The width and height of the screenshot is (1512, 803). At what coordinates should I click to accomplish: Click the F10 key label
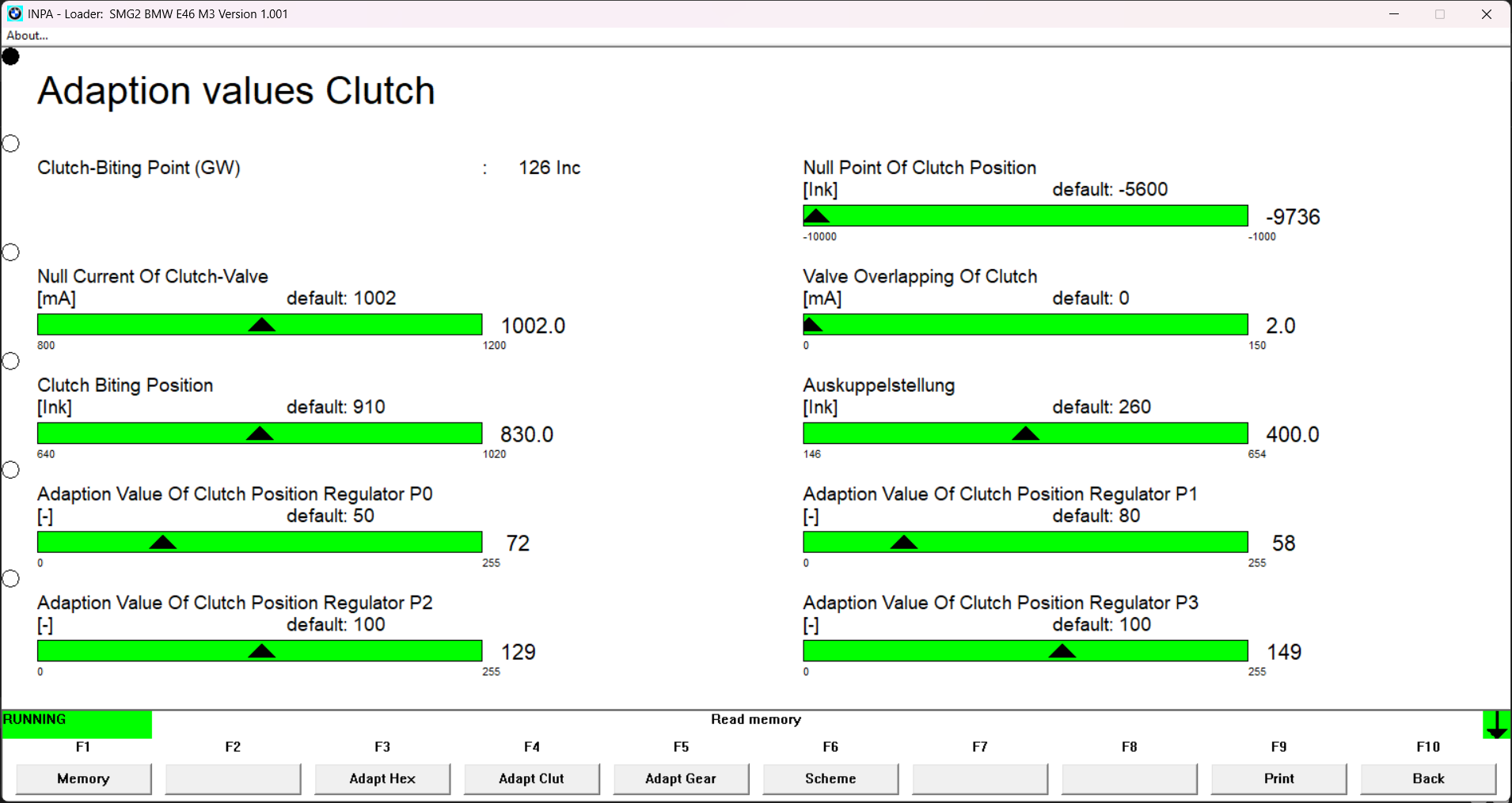pyautogui.click(x=1428, y=747)
